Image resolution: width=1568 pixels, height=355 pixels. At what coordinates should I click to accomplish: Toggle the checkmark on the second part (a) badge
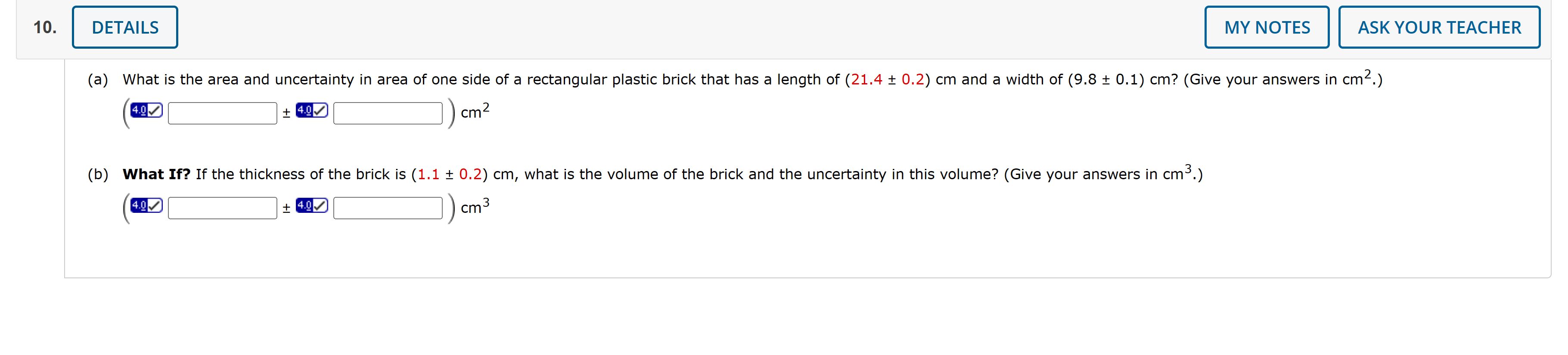pos(320,110)
